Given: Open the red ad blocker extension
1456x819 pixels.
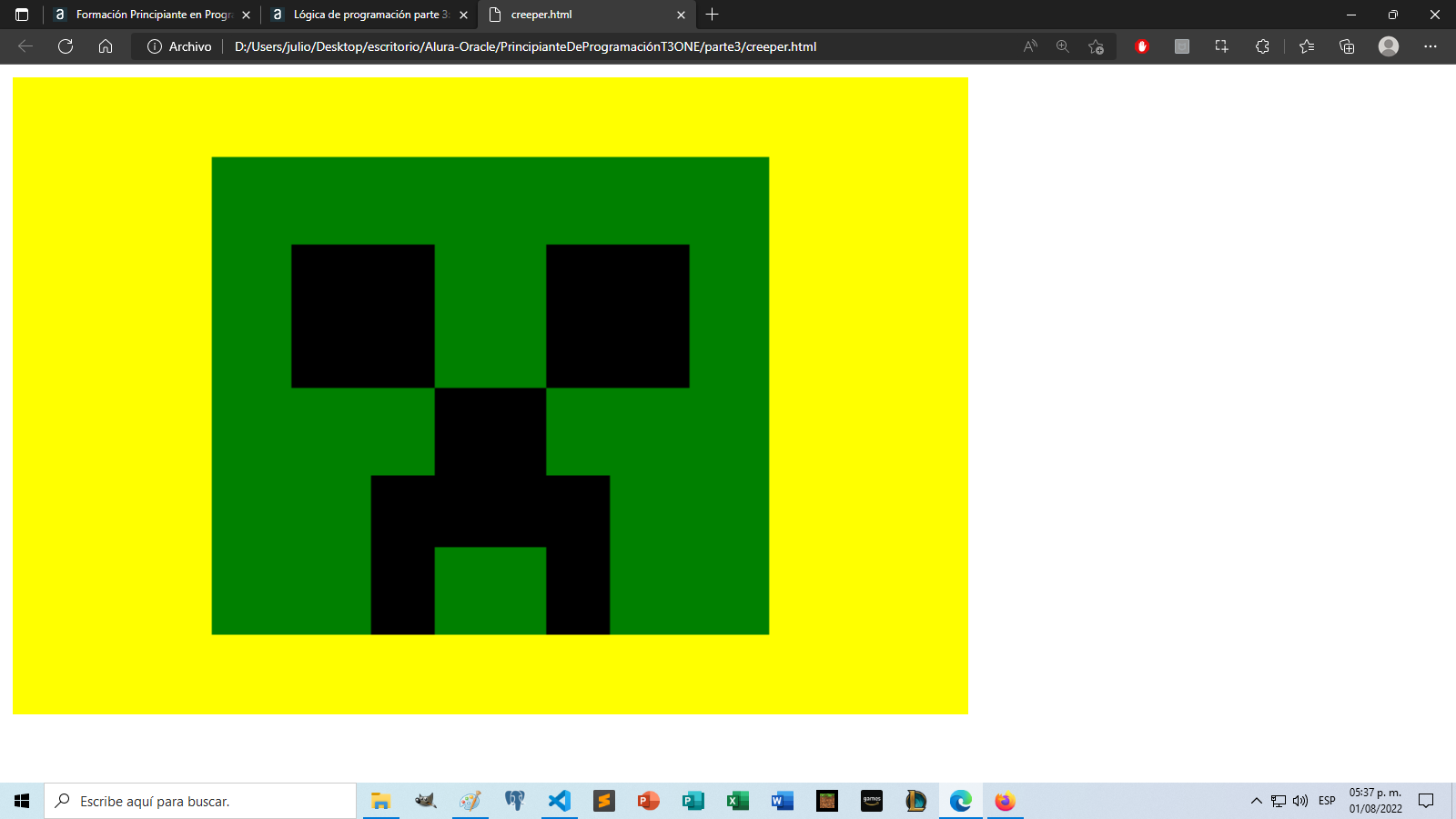Looking at the screenshot, I should click(x=1142, y=46).
